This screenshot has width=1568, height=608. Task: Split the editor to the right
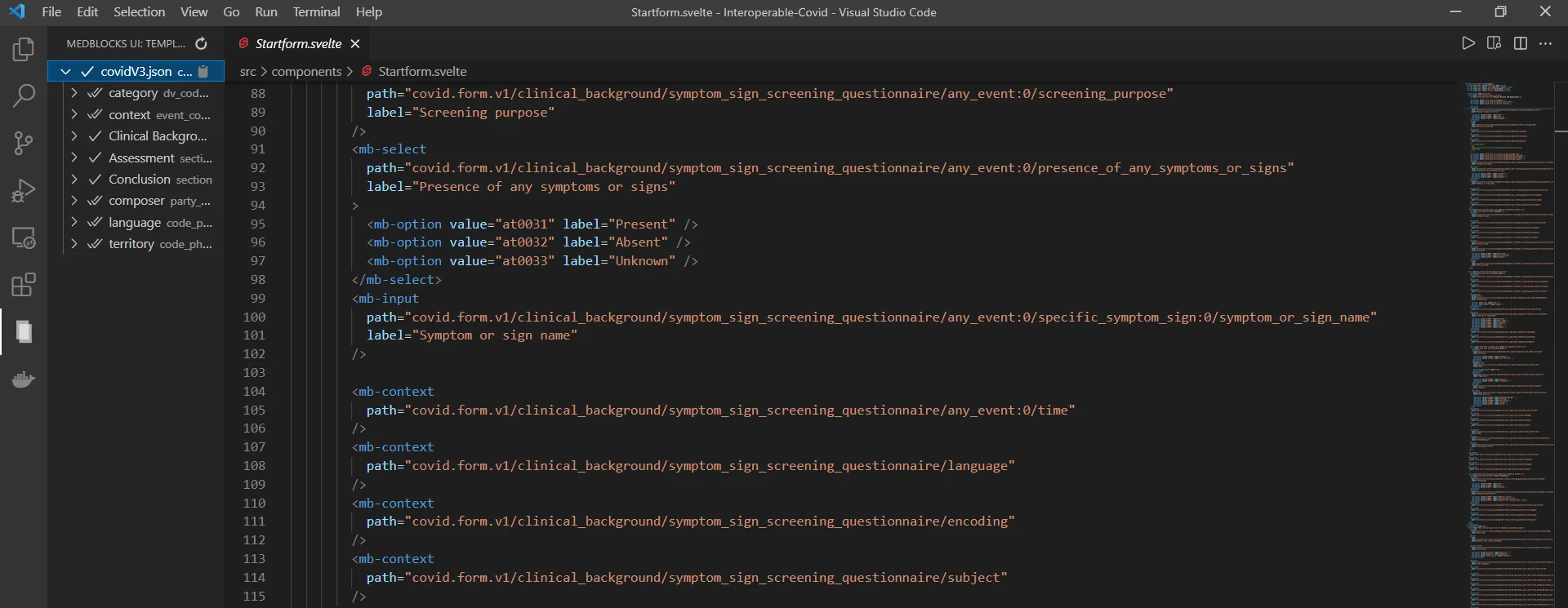(x=1520, y=44)
